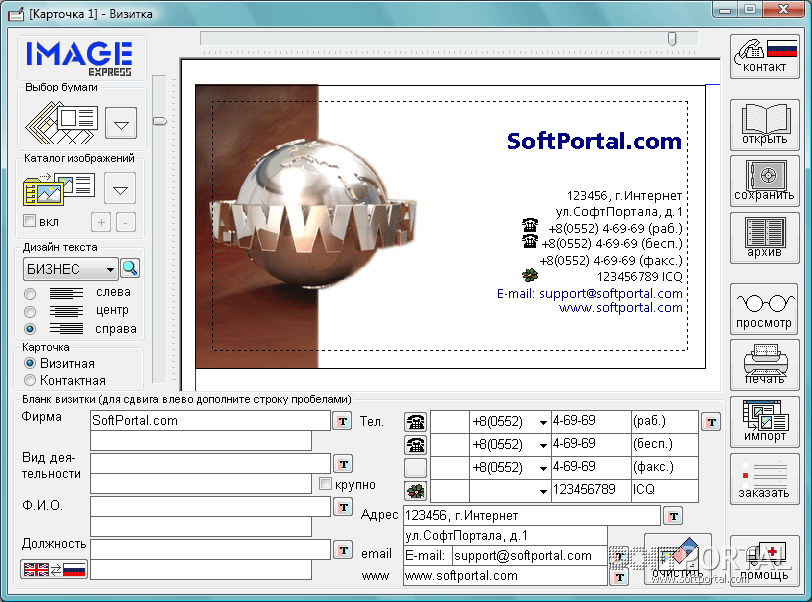This screenshot has height=602, width=812.
Task: Click the first Вид деятельности input field
Action: (210, 464)
